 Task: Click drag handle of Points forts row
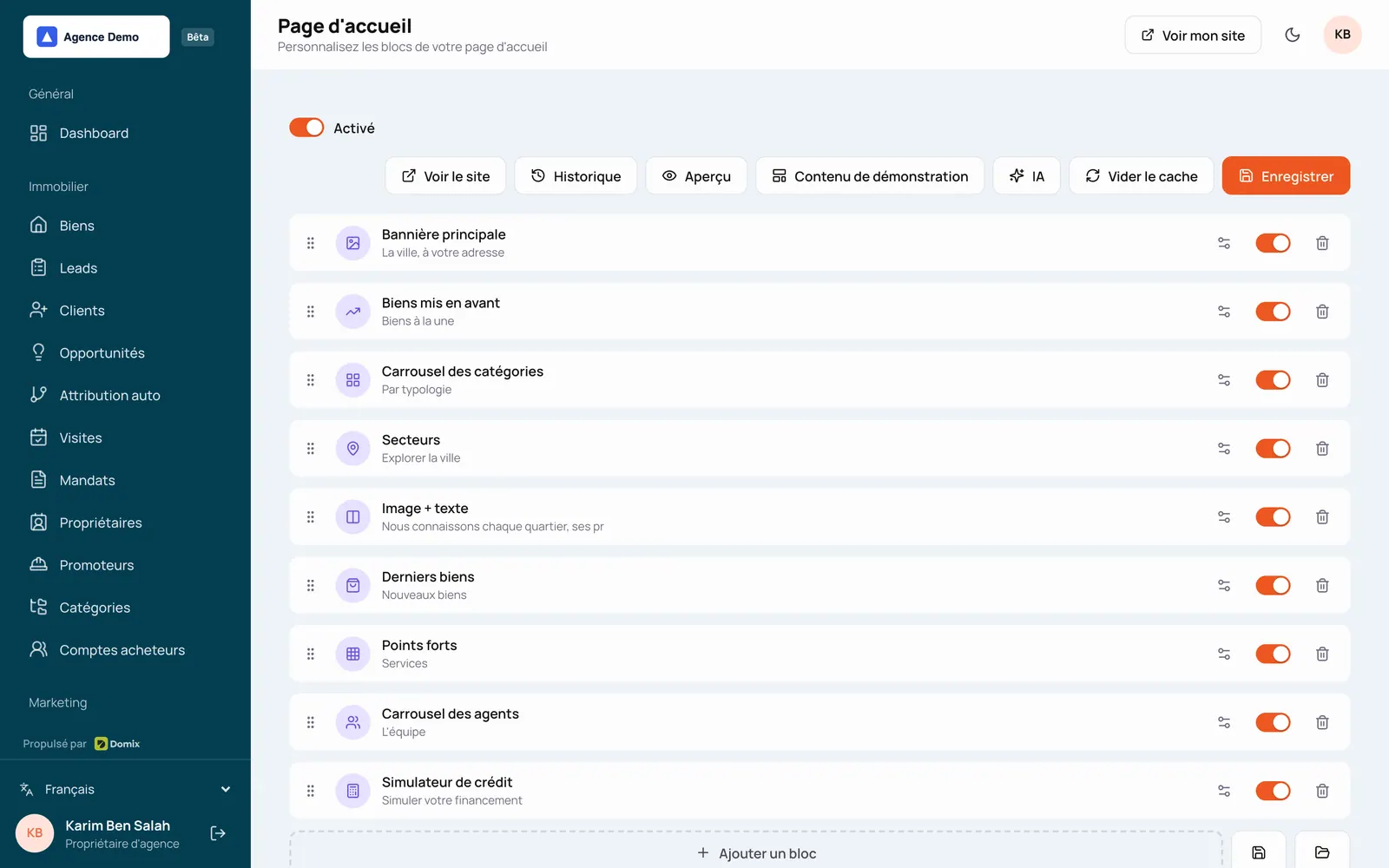(x=311, y=654)
